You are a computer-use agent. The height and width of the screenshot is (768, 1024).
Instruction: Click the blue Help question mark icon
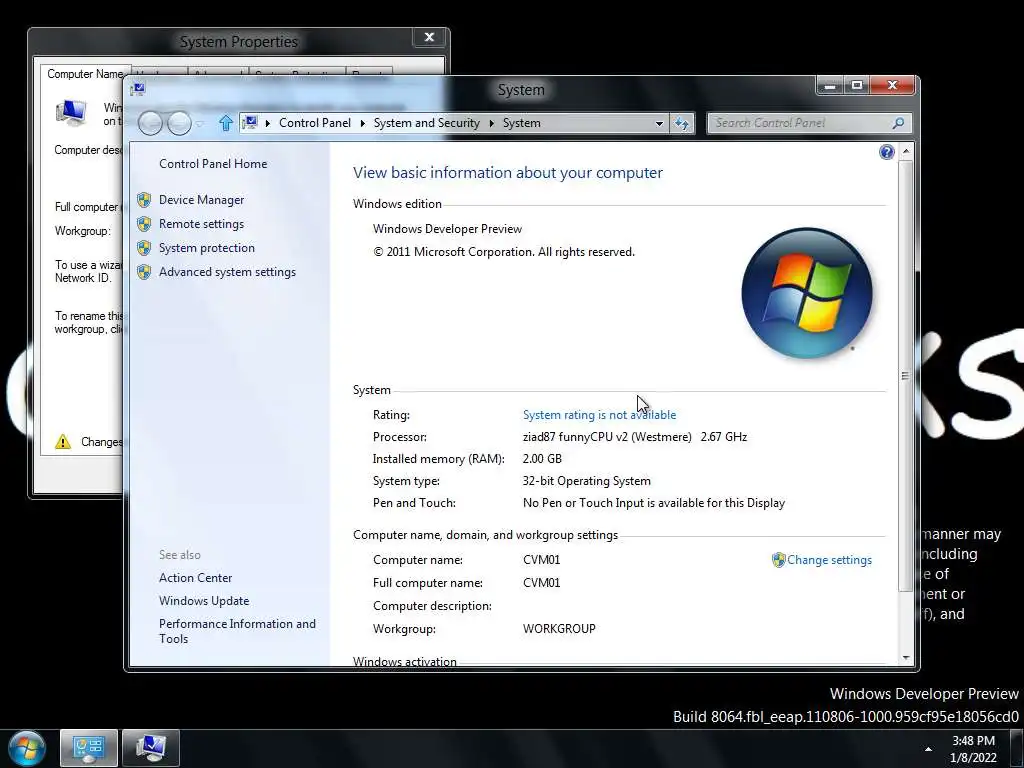coord(886,152)
